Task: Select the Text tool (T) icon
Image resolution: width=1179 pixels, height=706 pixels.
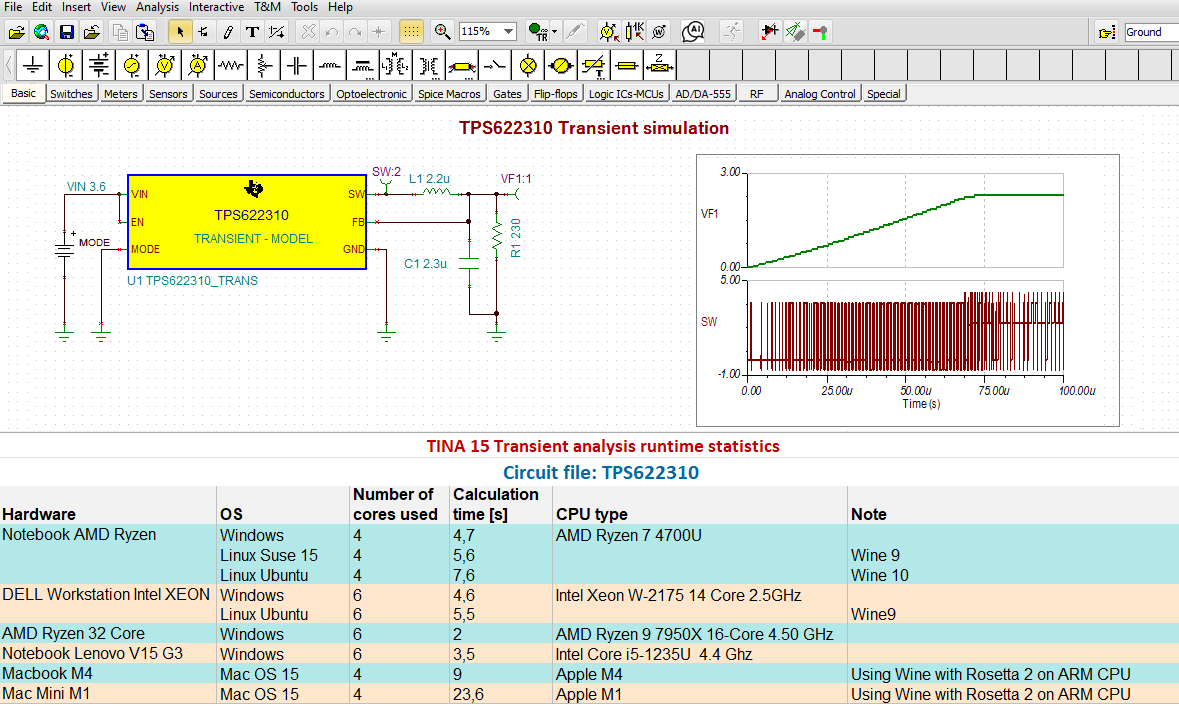Action: [x=251, y=32]
